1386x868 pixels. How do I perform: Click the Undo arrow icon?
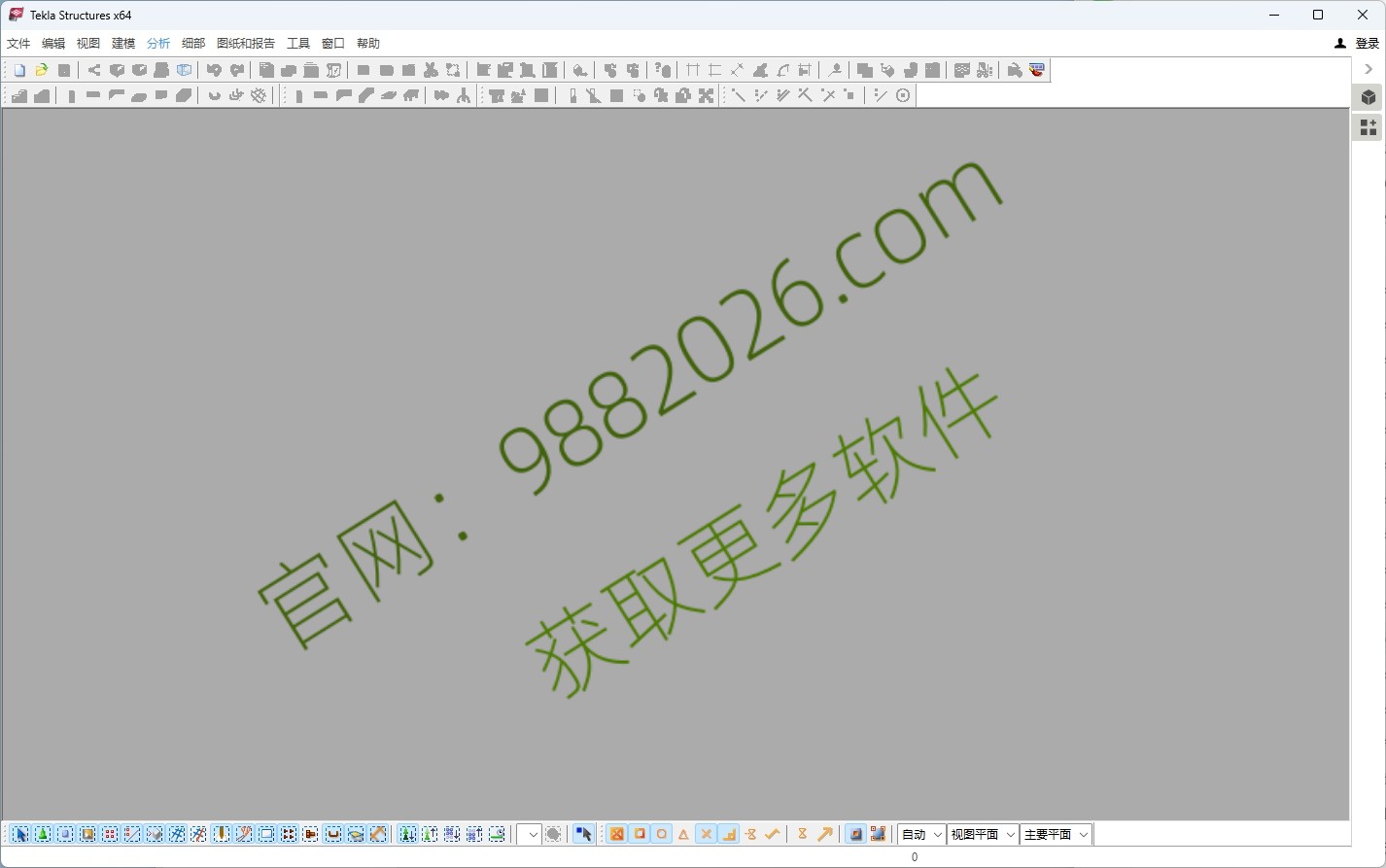click(214, 70)
